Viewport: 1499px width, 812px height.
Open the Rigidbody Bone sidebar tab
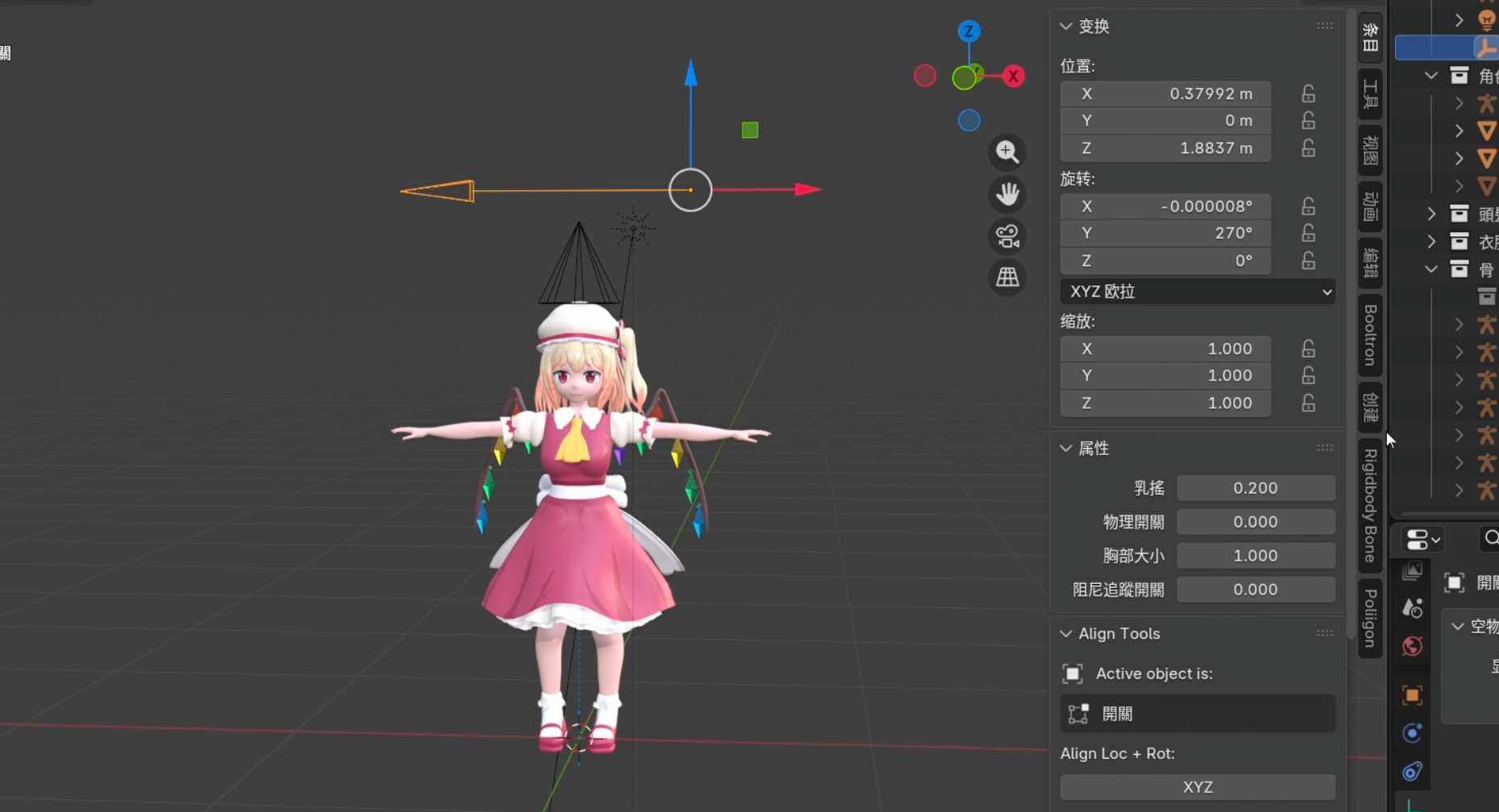[x=1370, y=507]
